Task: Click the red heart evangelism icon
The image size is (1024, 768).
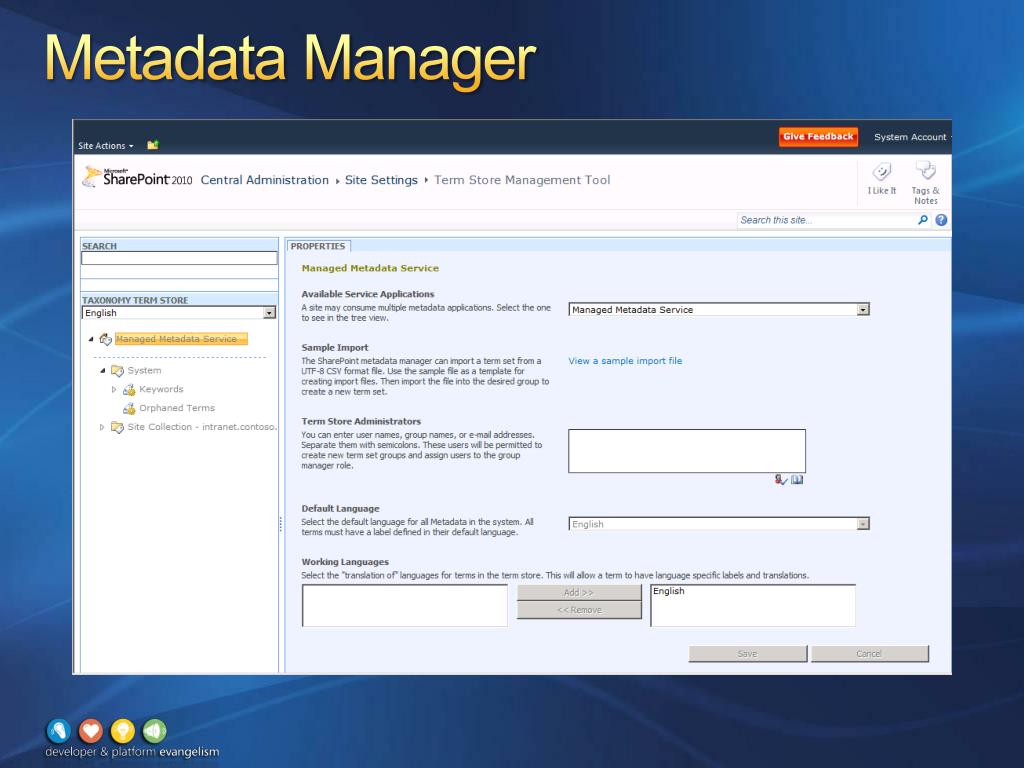Action: [91, 731]
